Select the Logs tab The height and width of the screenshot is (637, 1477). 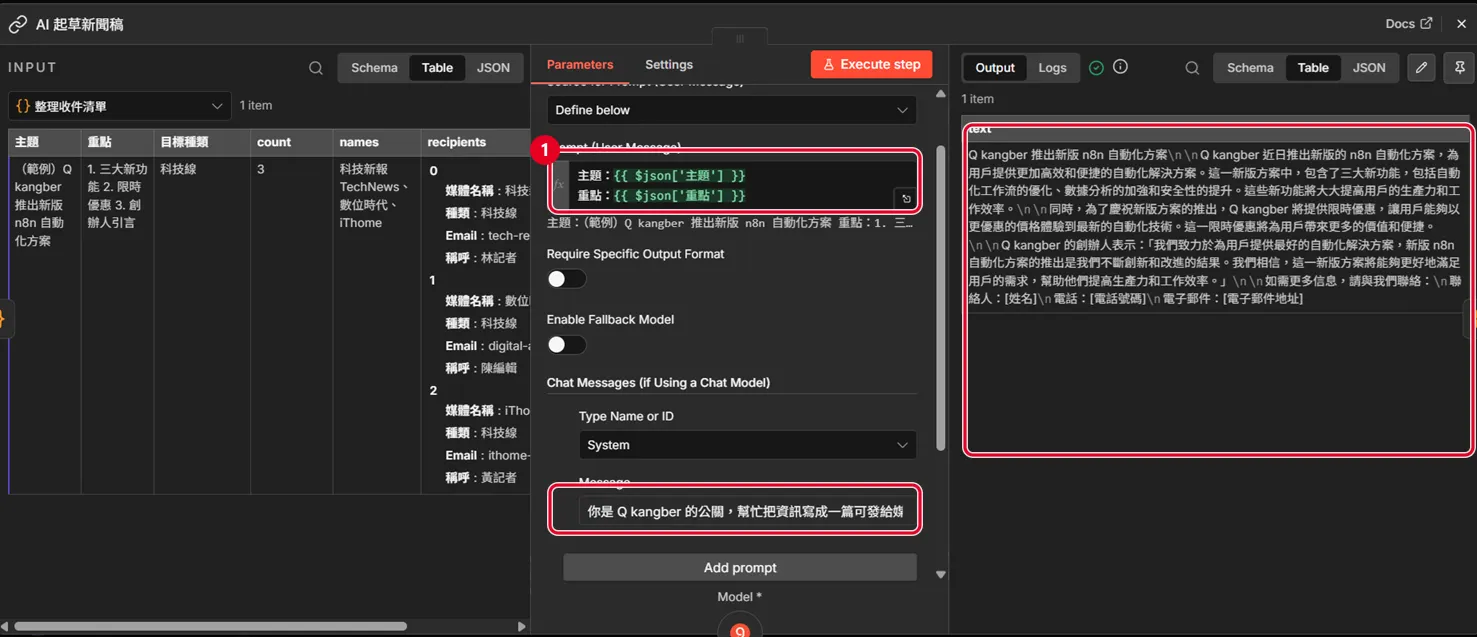[x=1052, y=68]
